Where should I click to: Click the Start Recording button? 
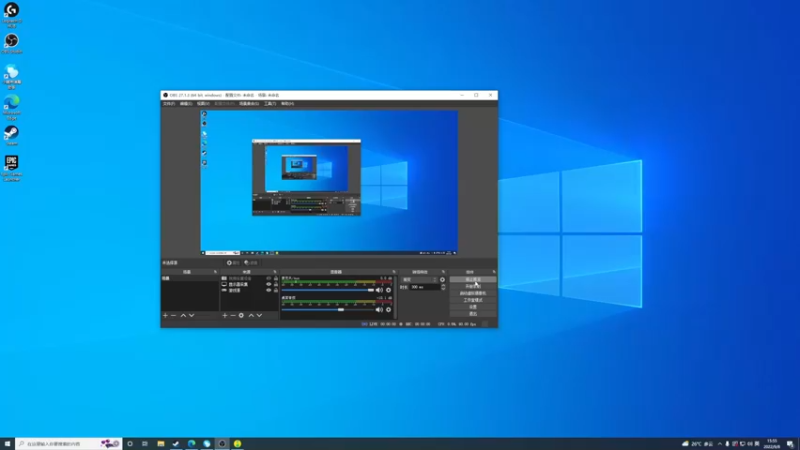[x=473, y=286]
